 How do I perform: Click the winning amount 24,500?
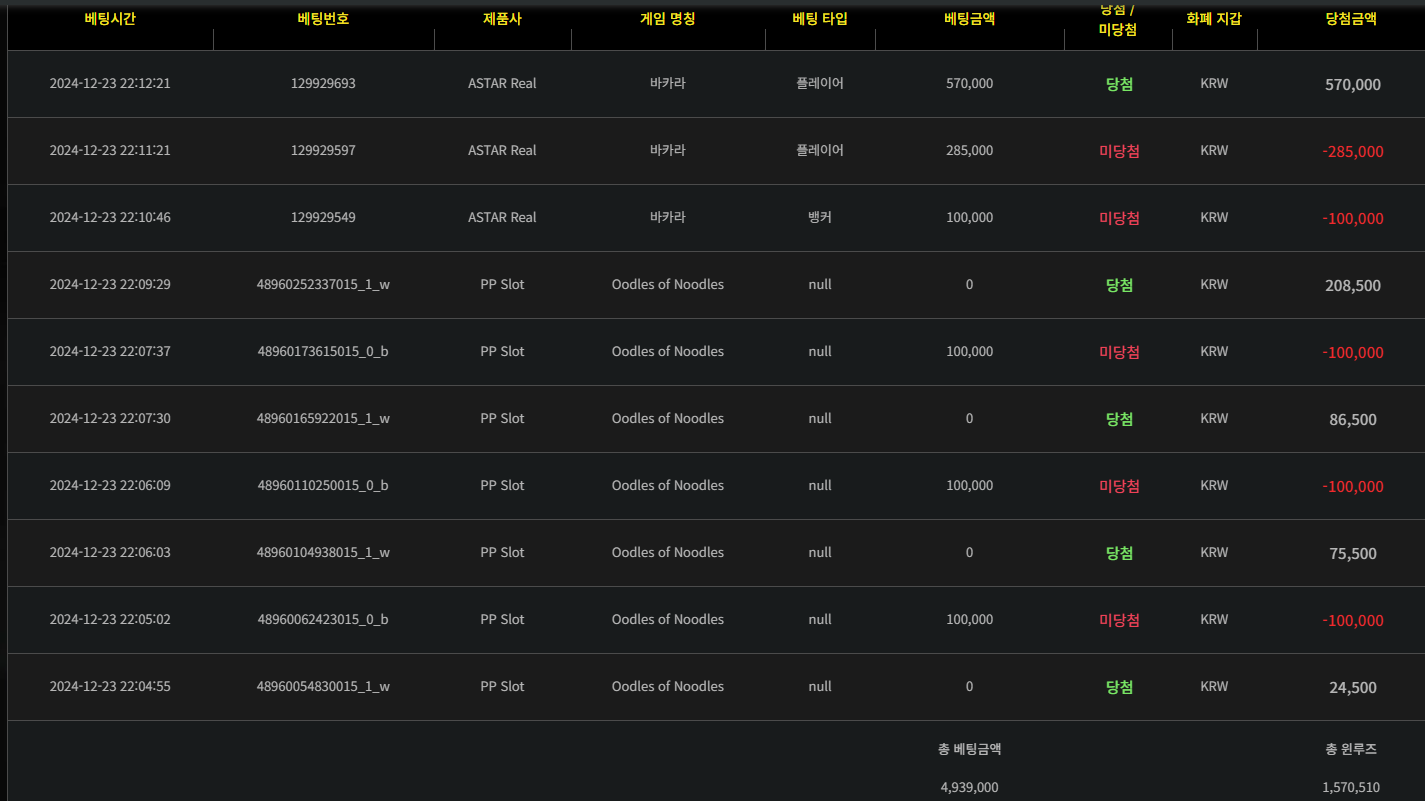click(x=1353, y=688)
